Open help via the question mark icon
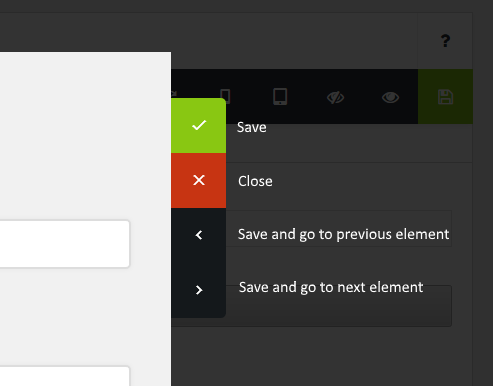Viewport: 493px width, 386px height. [x=445, y=41]
